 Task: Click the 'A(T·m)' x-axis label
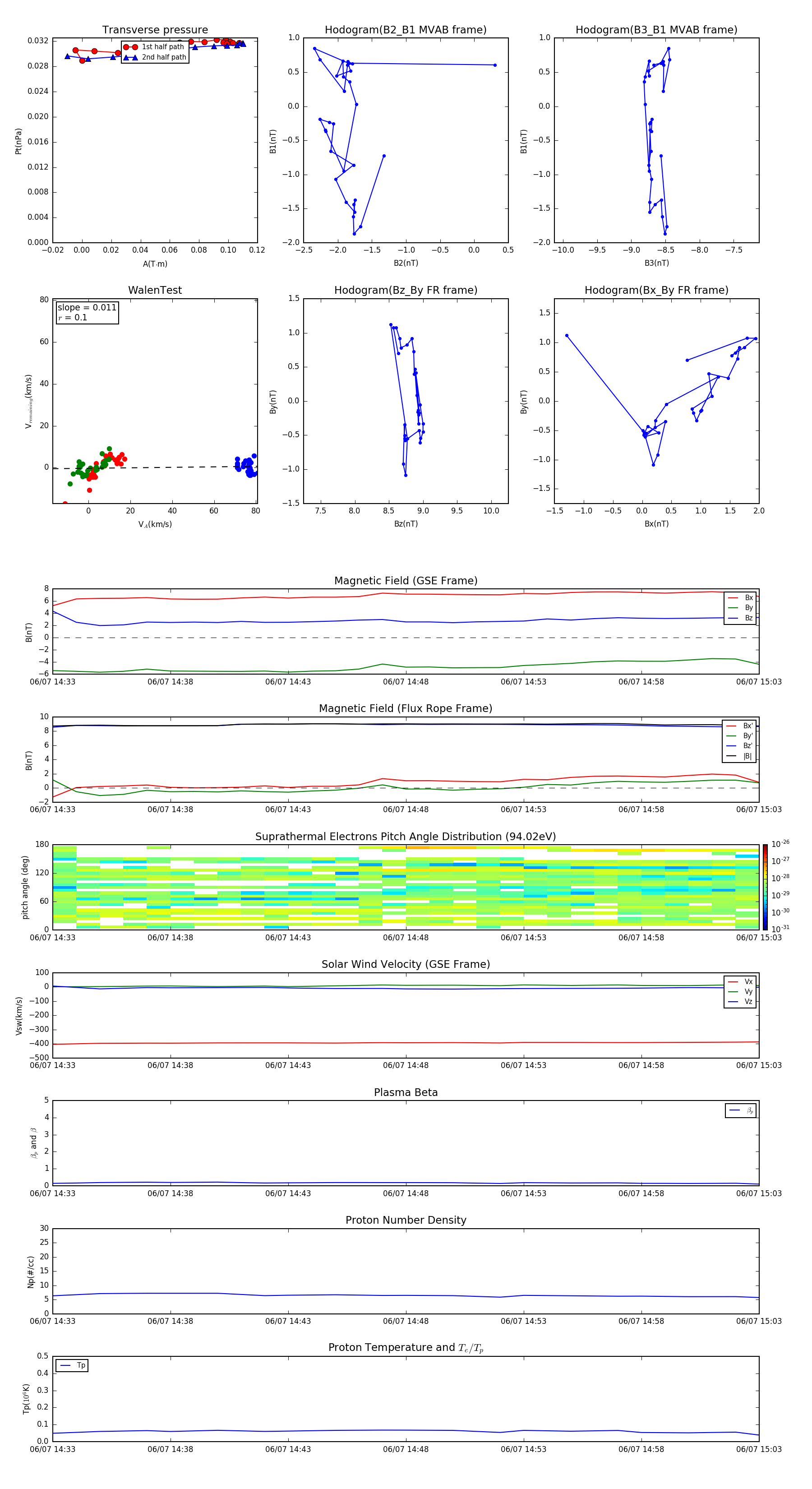coord(155,264)
